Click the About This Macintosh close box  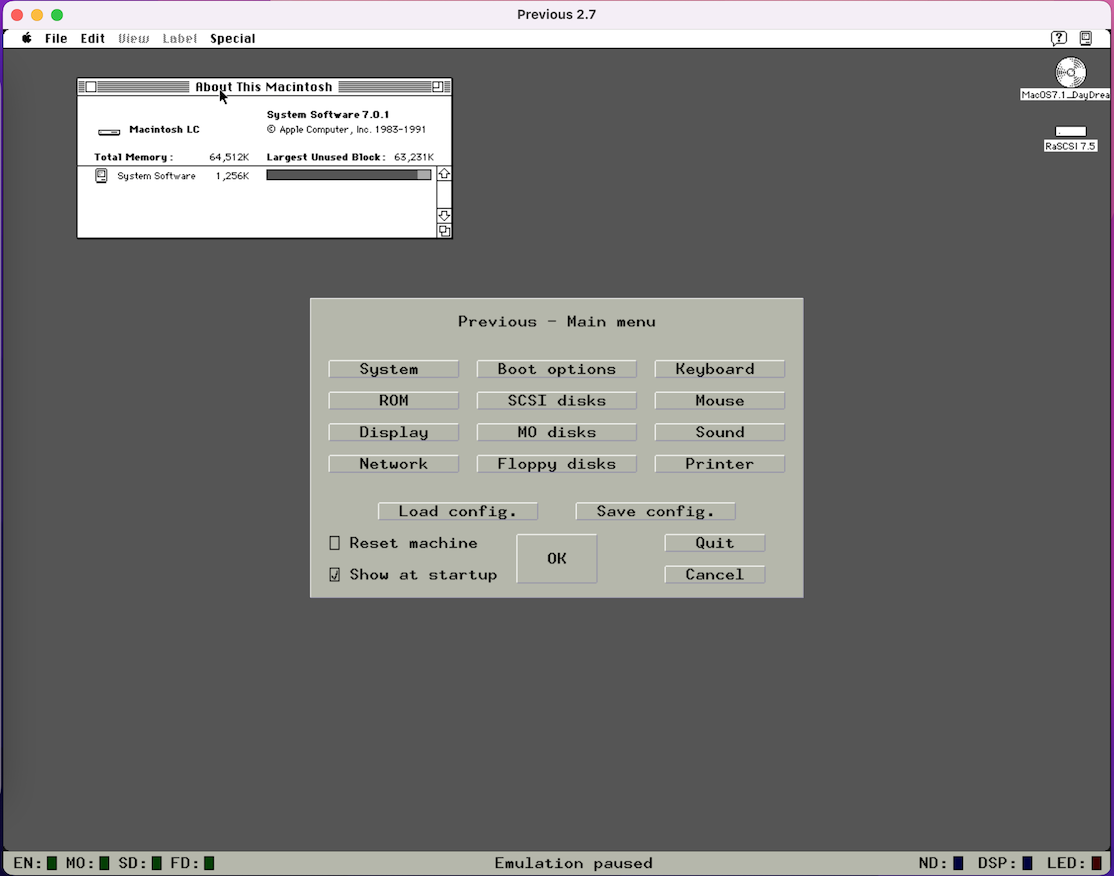91,87
